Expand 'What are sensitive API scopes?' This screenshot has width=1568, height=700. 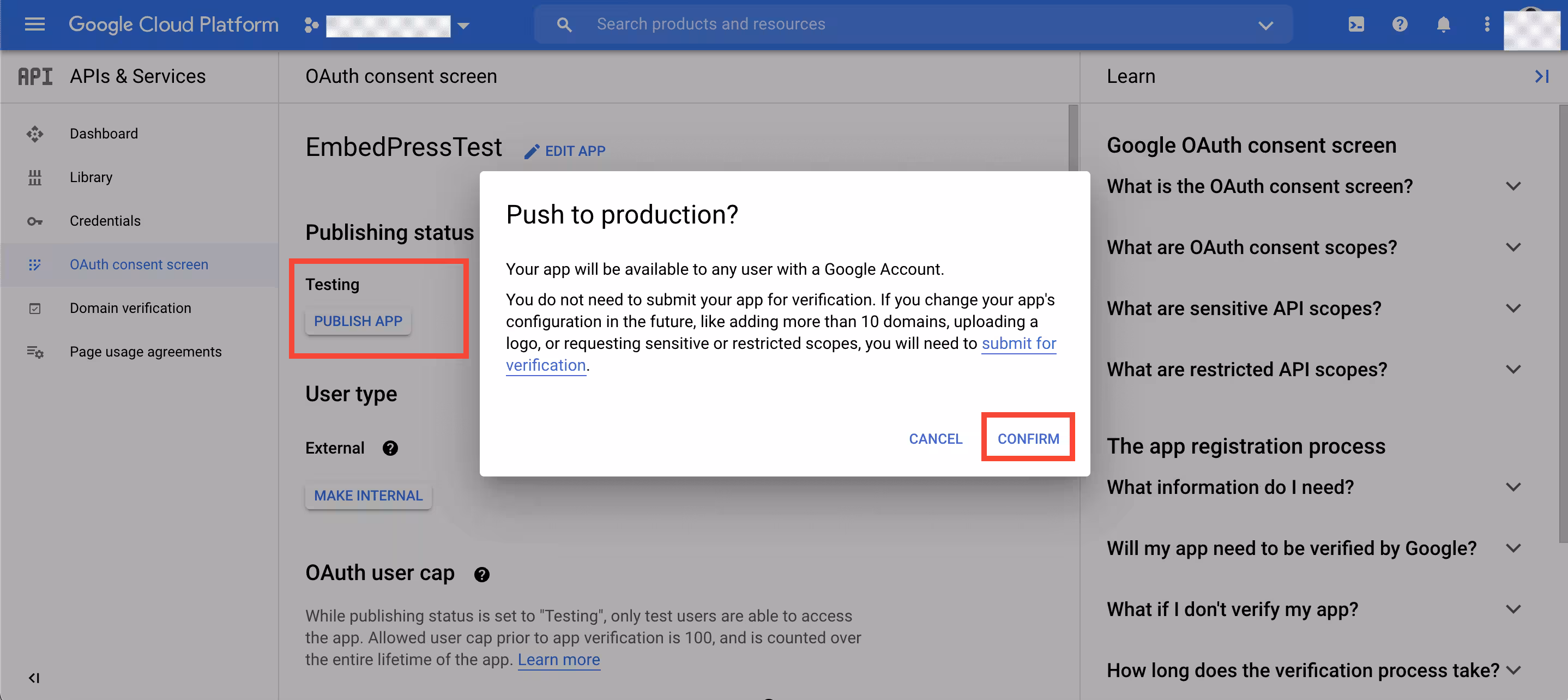[x=1513, y=308]
